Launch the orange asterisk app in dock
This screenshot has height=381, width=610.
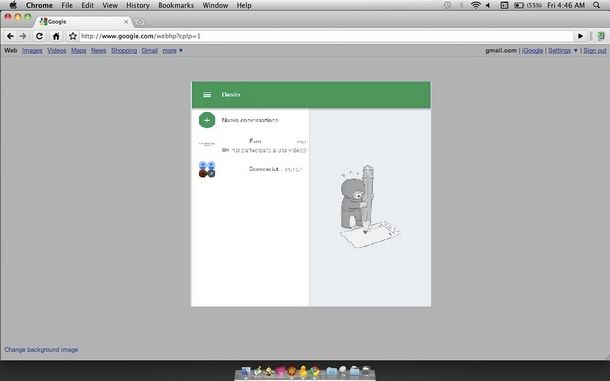pos(292,371)
